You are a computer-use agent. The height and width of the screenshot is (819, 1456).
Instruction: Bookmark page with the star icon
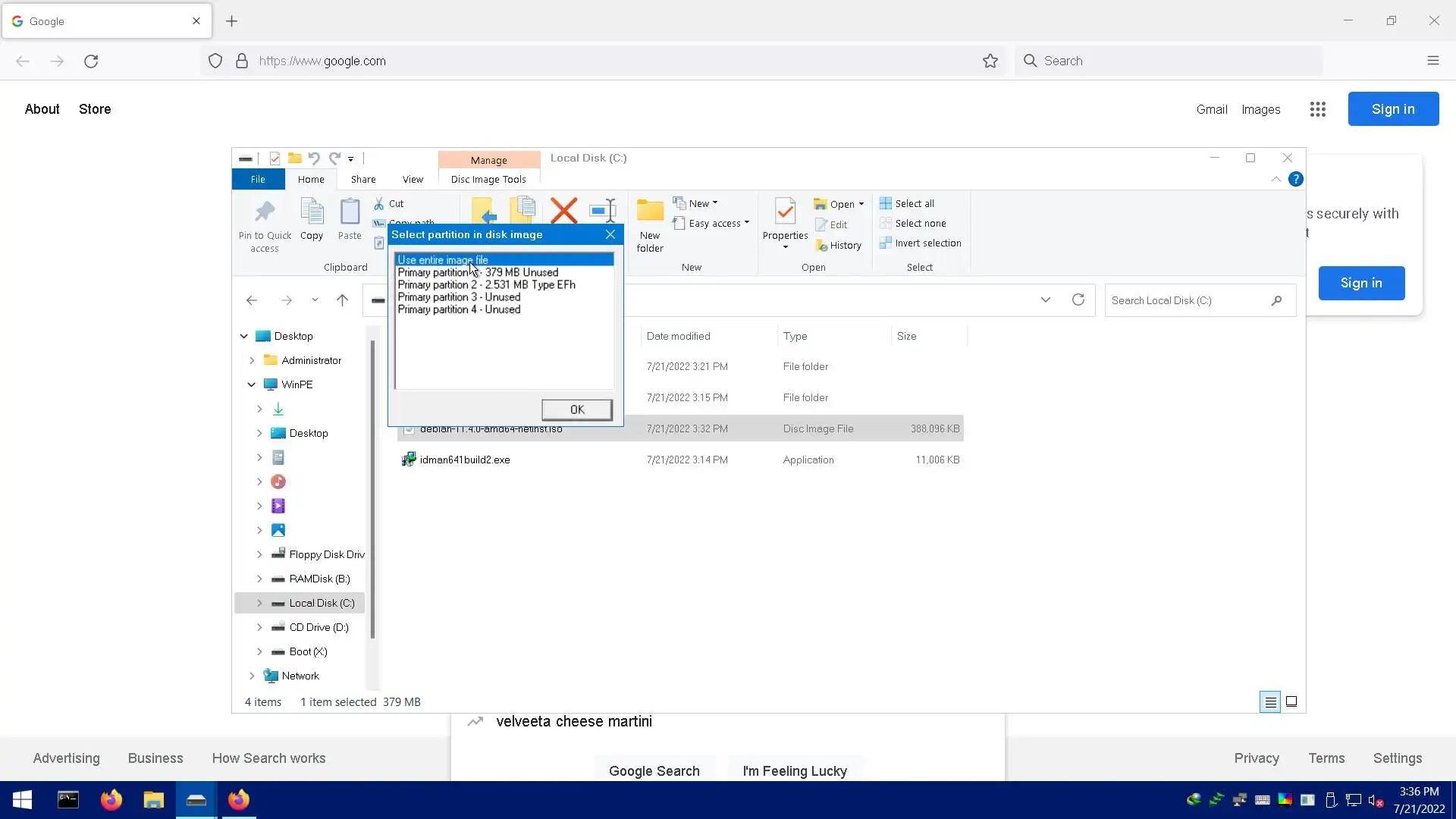click(990, 61)
